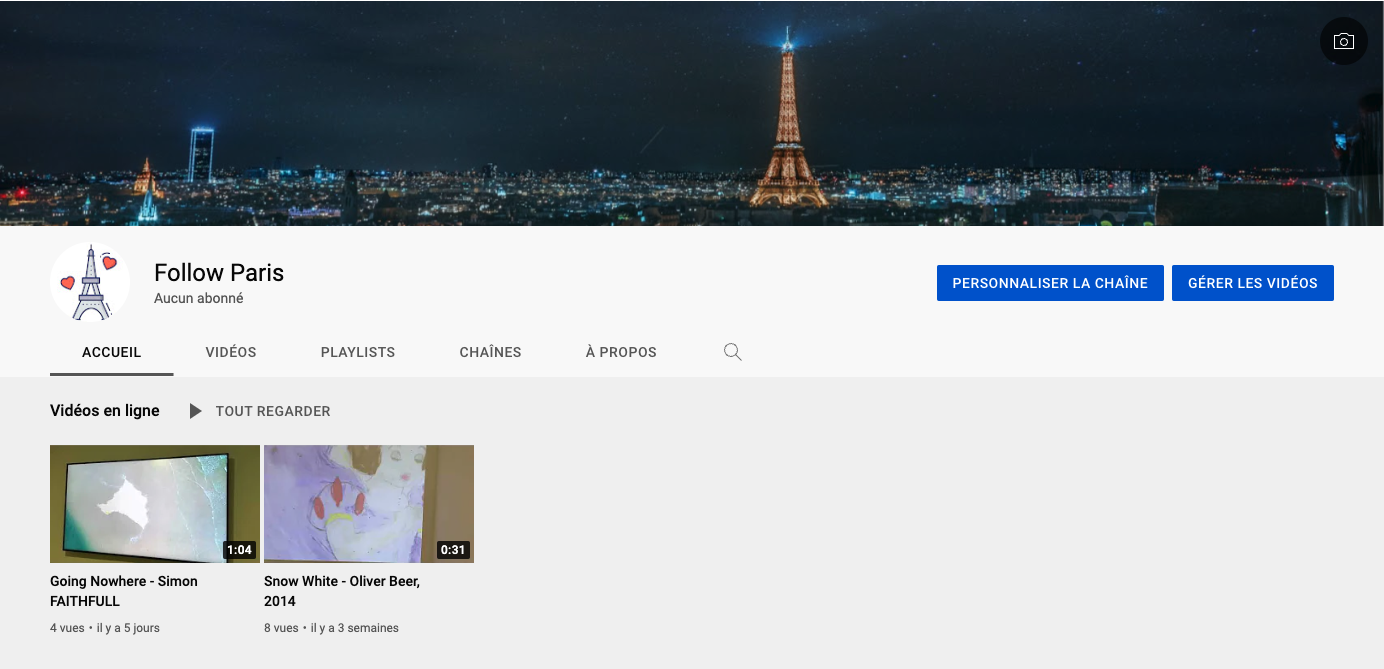
Task: Play the Going Nowhere video thumbnail
Action: (x=155, y=504)
